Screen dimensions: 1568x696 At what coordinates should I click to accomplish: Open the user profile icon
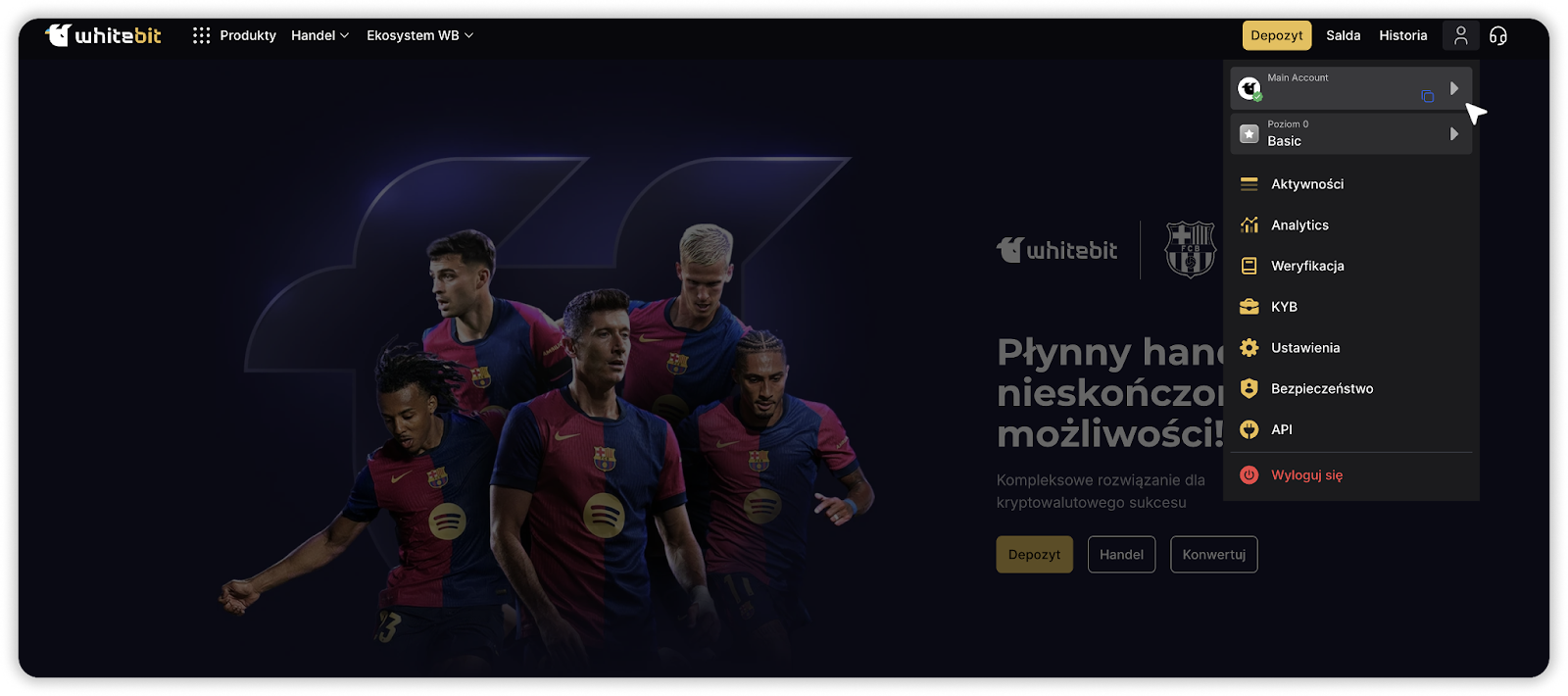coord(1460,35)
